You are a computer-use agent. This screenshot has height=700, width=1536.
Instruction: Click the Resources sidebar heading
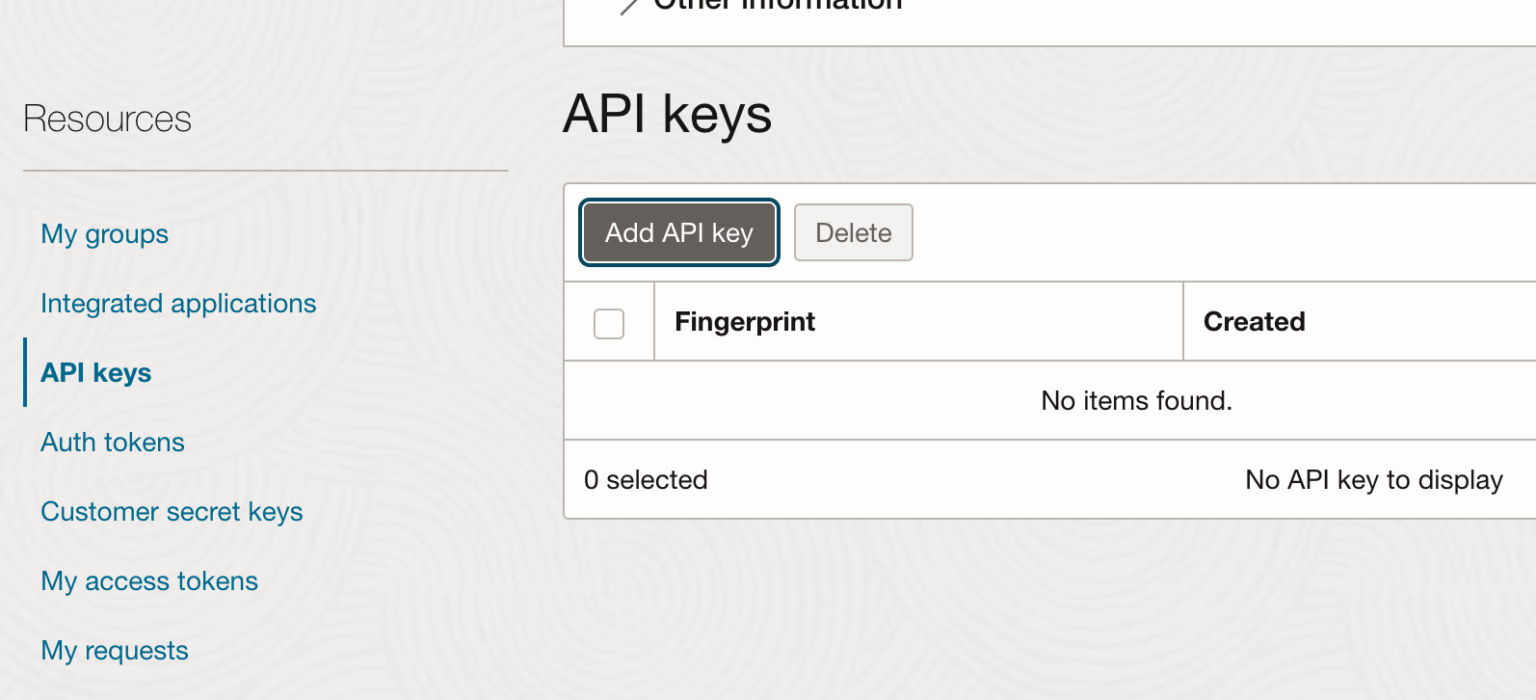[x=107, y=119]
